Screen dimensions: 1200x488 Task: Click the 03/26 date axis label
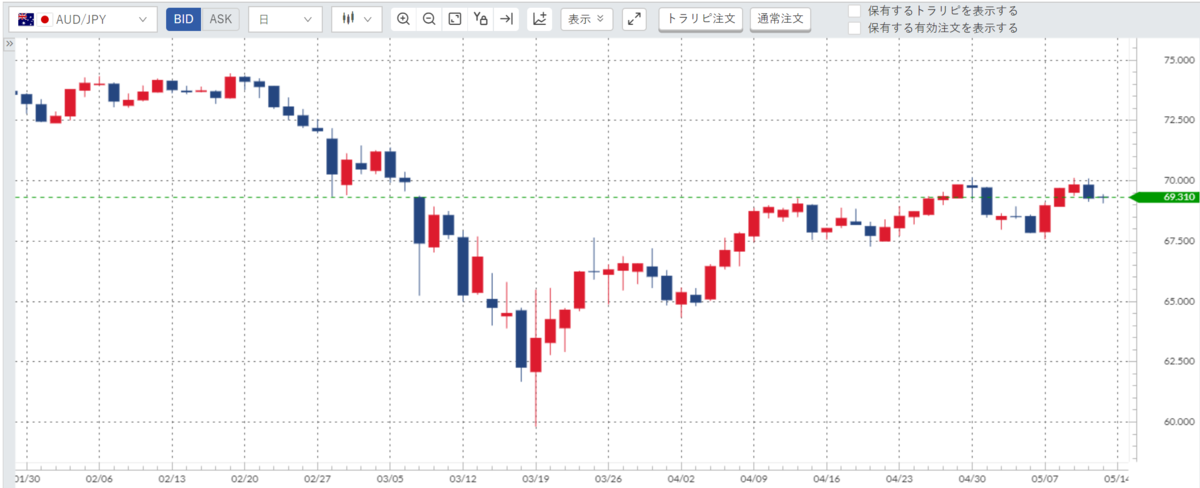(x=609, y=479)
